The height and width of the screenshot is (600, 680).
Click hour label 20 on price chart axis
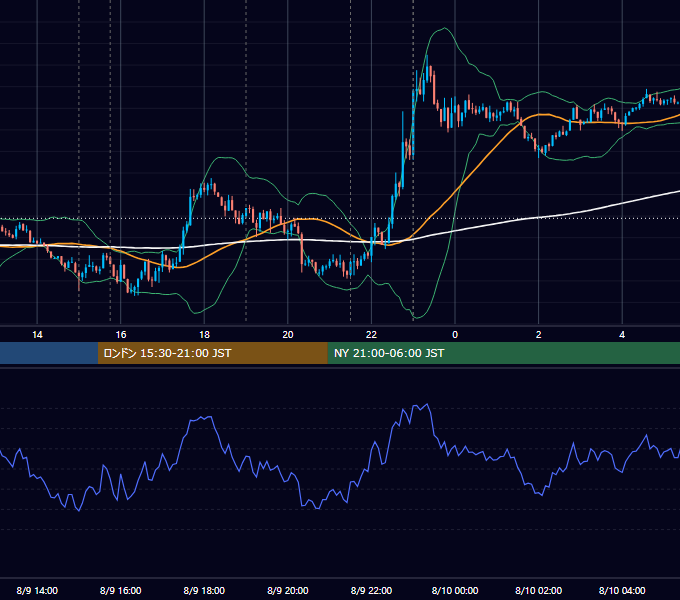(288, 335)
